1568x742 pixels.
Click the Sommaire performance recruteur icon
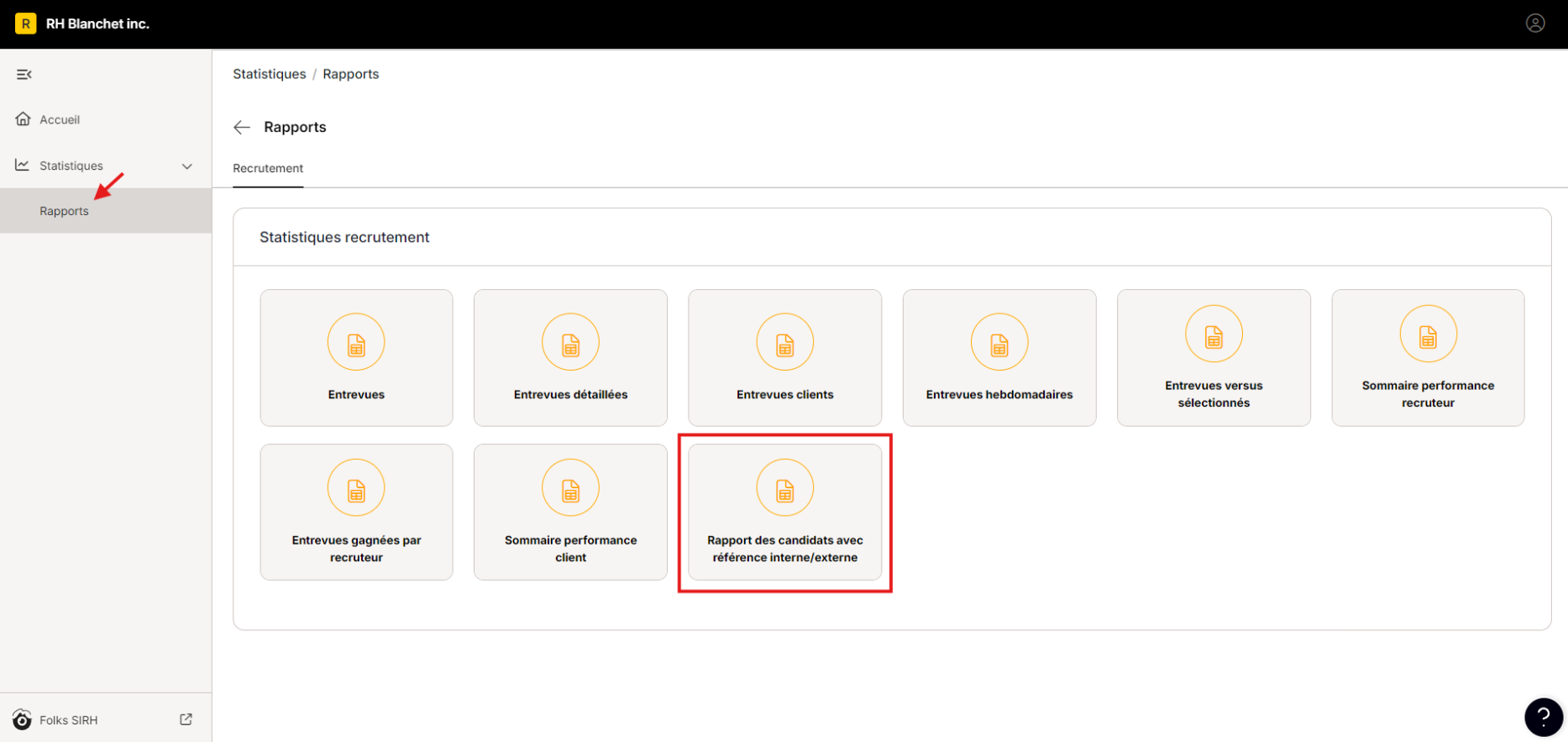click(x=1429, y=334)
